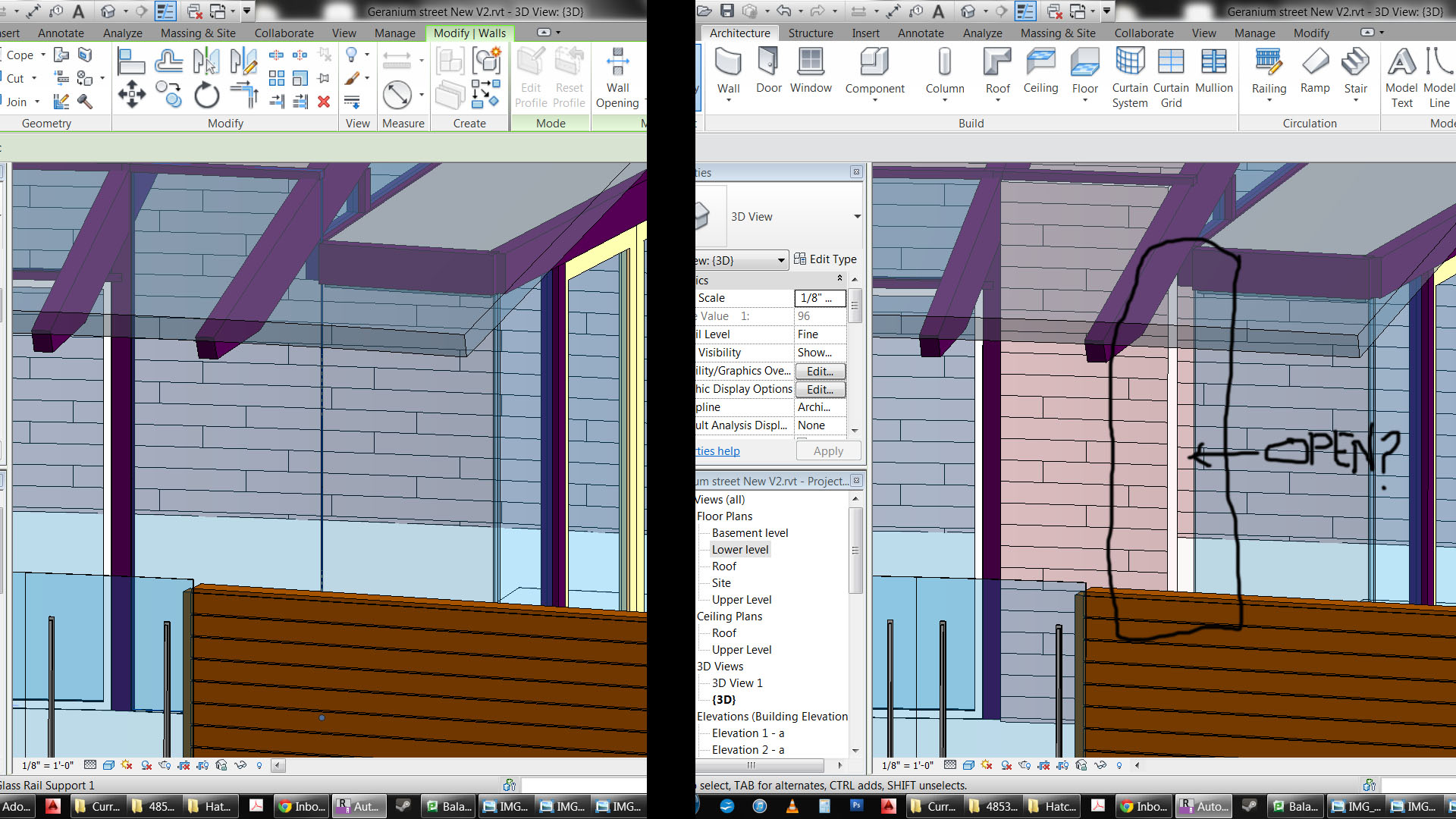Toggle shadows in left view control bar
Viewport: 1456px width, 819px height.
tap(146, 765)
